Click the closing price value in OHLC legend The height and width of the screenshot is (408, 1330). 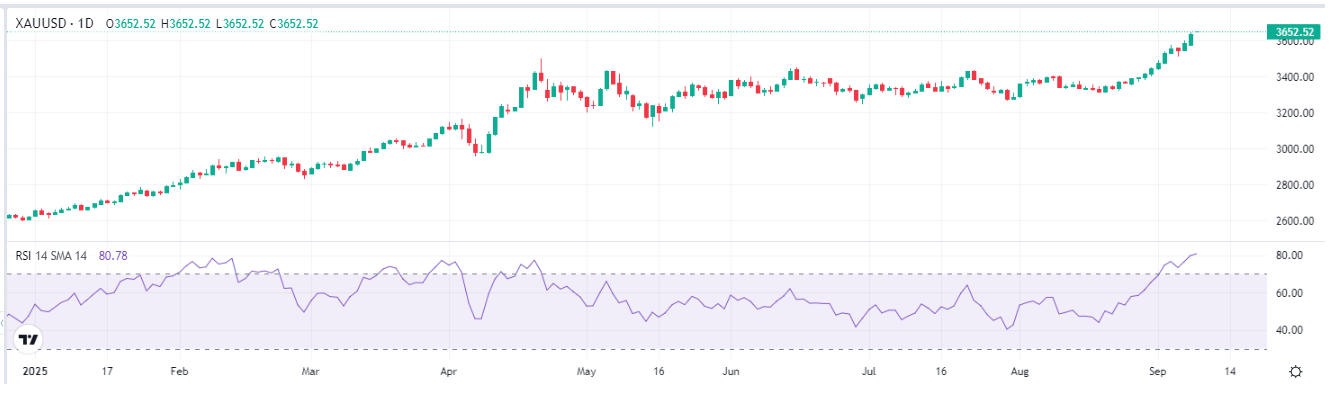point(298,23)
